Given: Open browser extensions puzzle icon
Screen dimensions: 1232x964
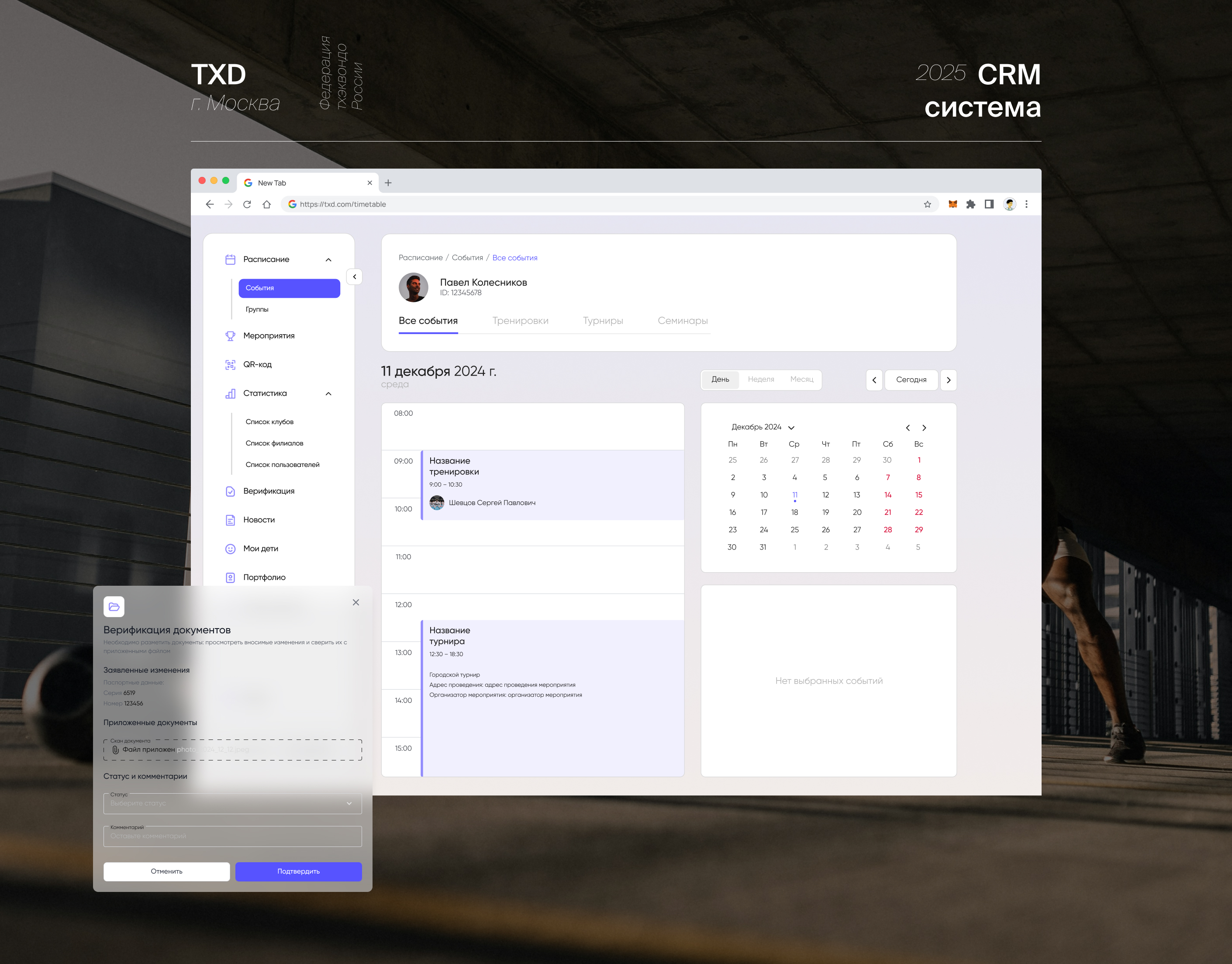Looking at the screenshot, I should (x=971, y=204).
